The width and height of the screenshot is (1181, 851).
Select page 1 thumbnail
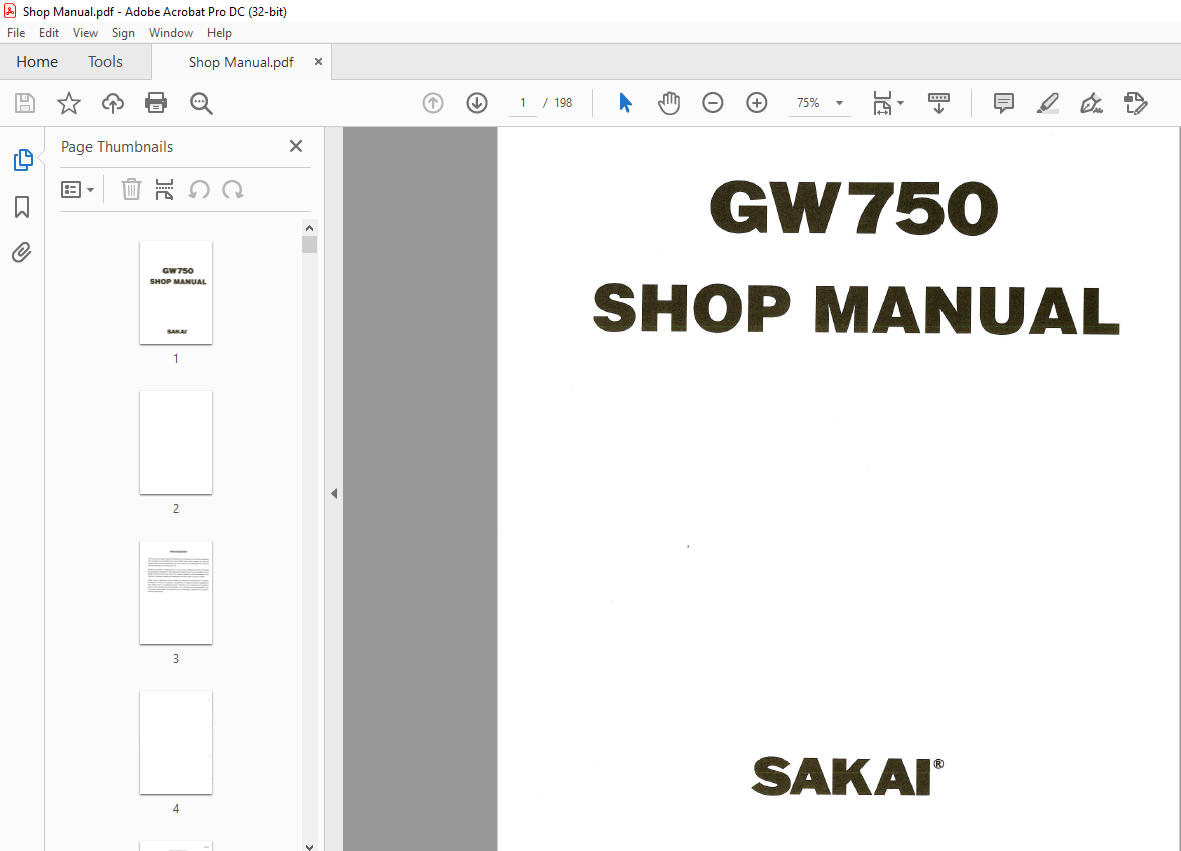coord(176,293)
